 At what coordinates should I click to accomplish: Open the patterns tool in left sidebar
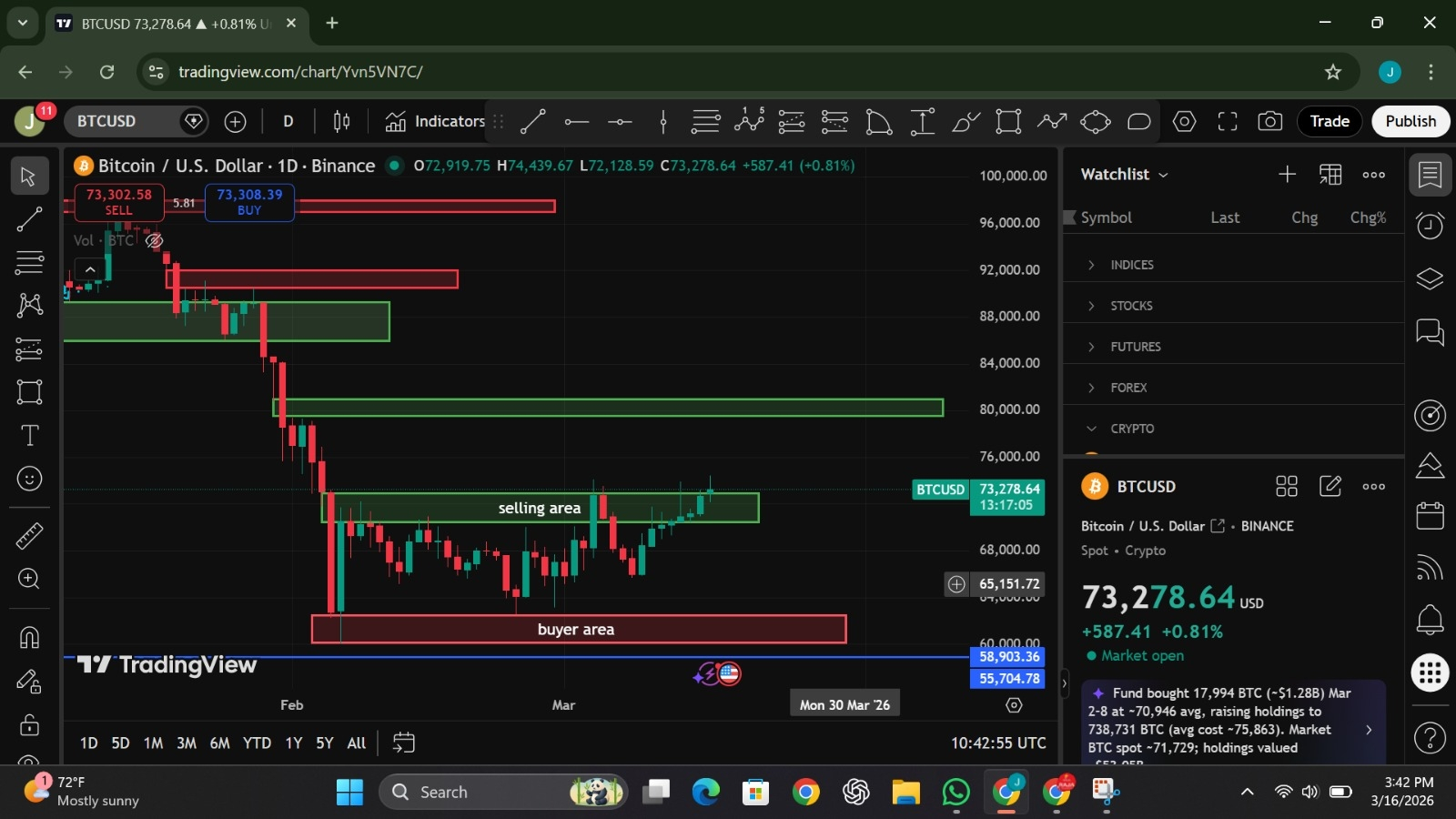click(29, 305)
